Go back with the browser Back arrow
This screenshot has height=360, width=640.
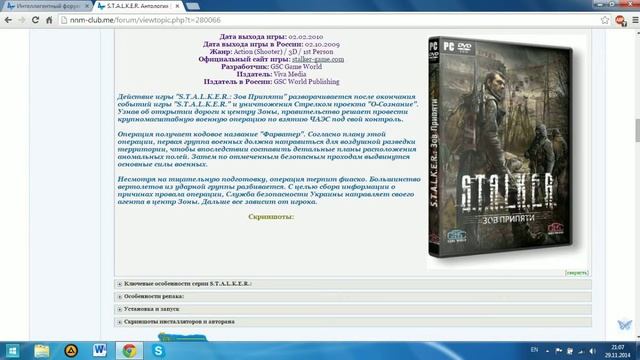pyautogui.click(x=8, y=20)
